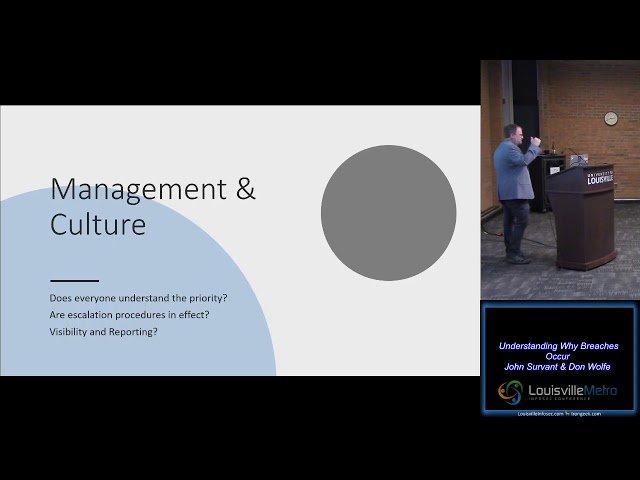Click the "Understanding Why Breaches Occur" title
This screenshot has width=640, height=480.
point(559,350)
